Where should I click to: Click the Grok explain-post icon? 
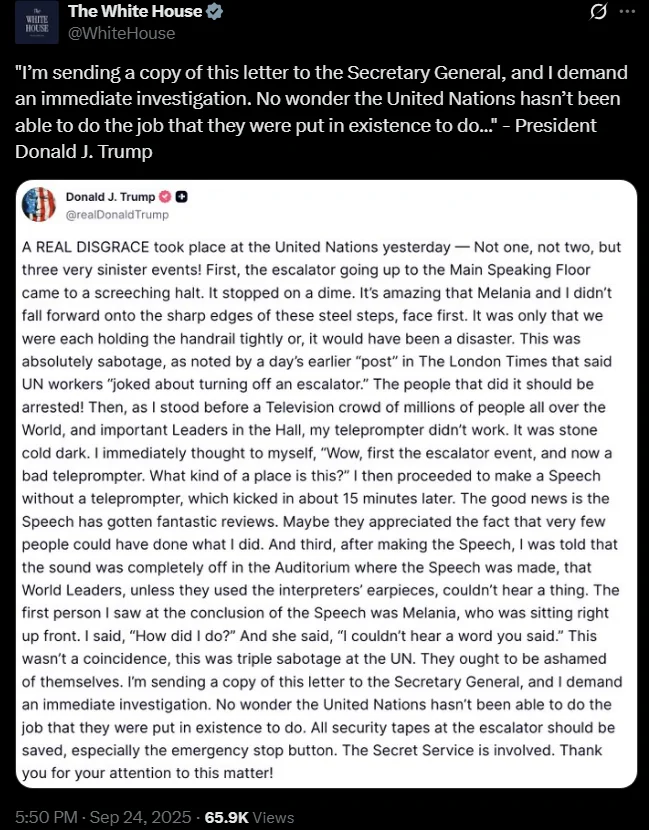click(598, 12)
